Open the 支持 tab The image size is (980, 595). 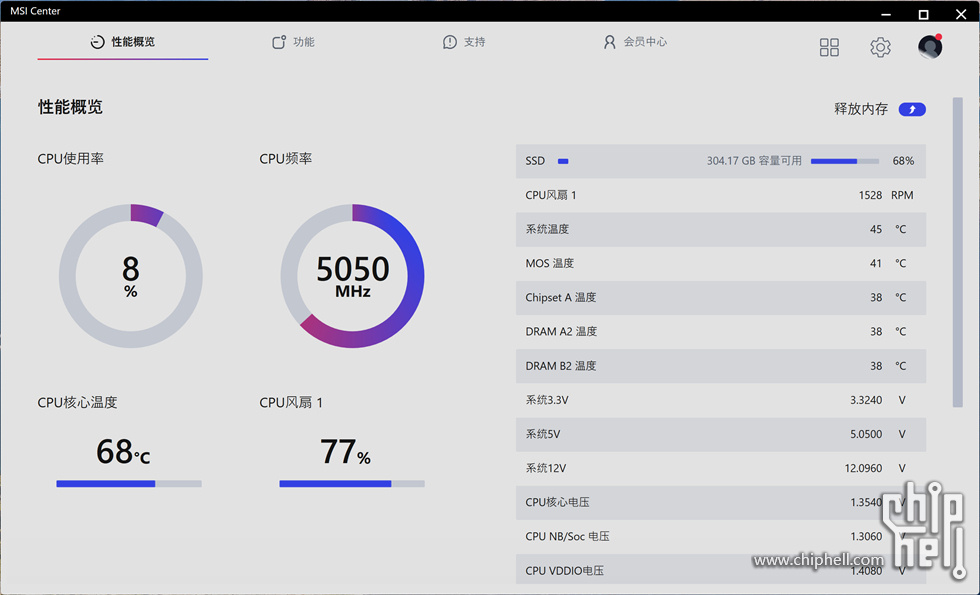tap(464, 42)
